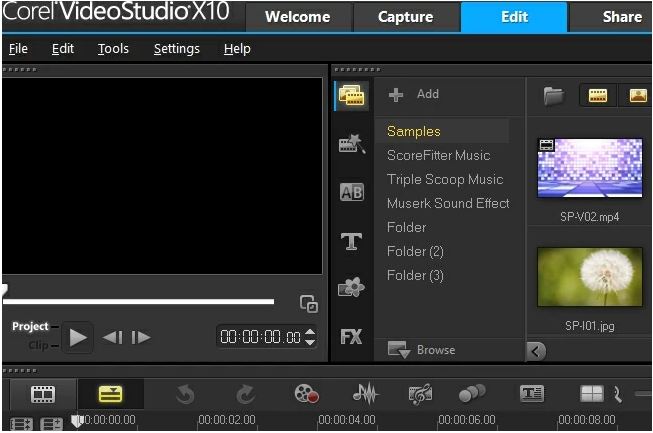Viewport: 653px width, 433px height.
Task: Click the Add/Remove Chapter Point track icon
Action: 51,425
